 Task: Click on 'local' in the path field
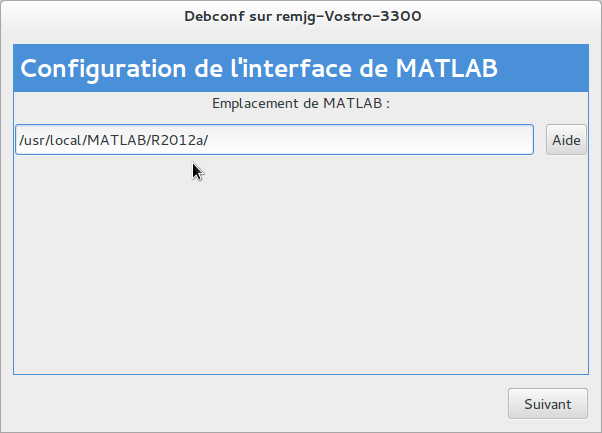(x=64, y=140)
